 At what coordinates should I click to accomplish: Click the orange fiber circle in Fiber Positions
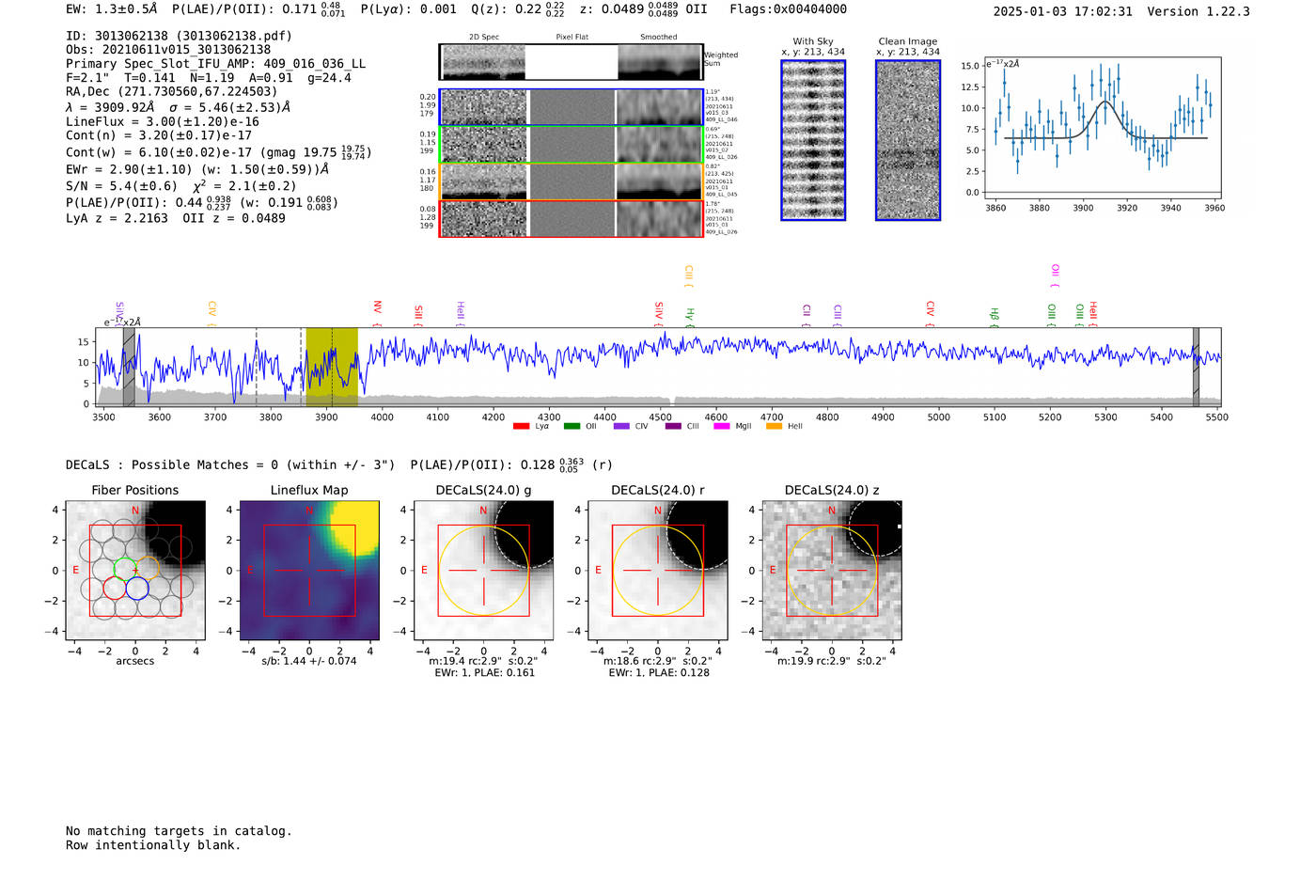pyautogui.click(x=149, y=569)
